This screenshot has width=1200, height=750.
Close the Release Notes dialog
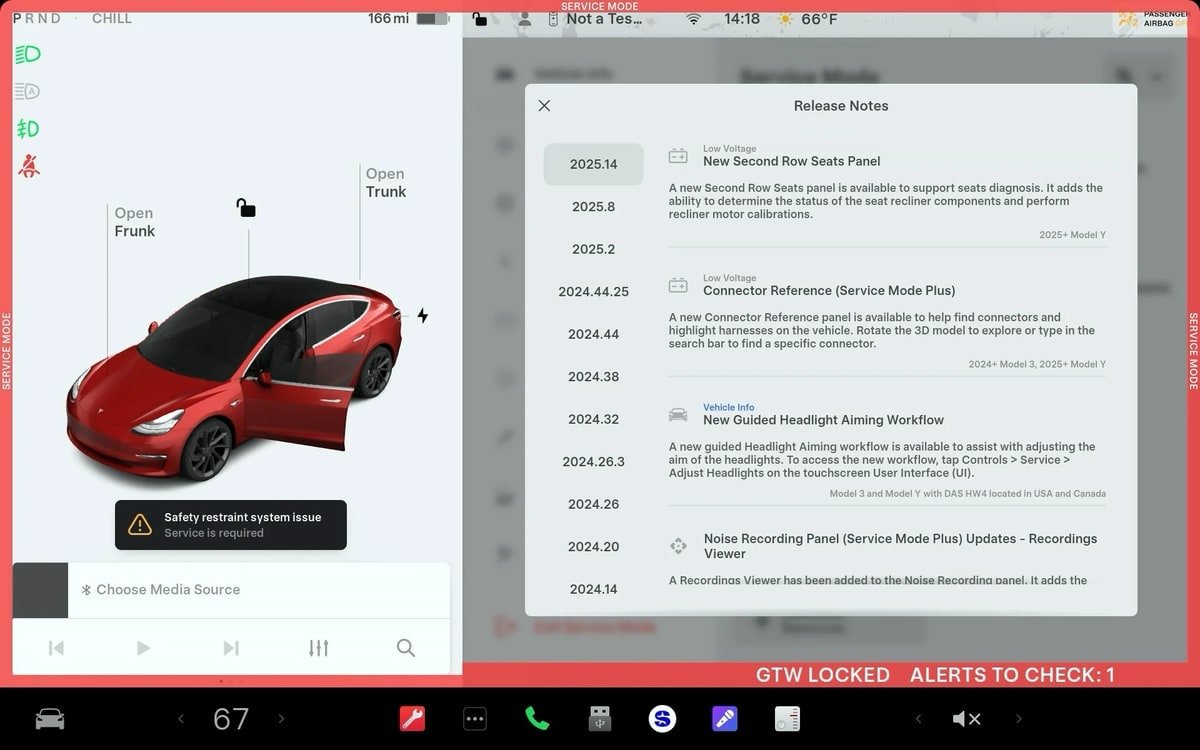[544, 105]
